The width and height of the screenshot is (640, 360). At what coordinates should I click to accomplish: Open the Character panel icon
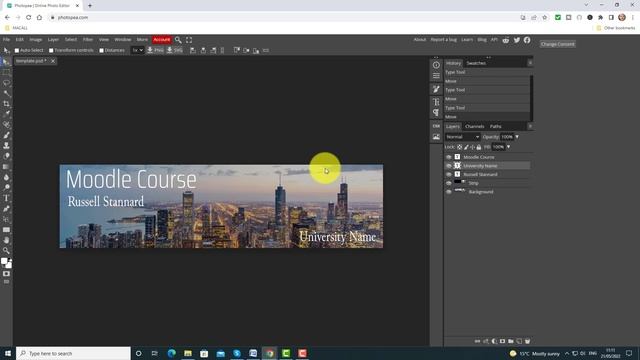click(x=436, y=102)
